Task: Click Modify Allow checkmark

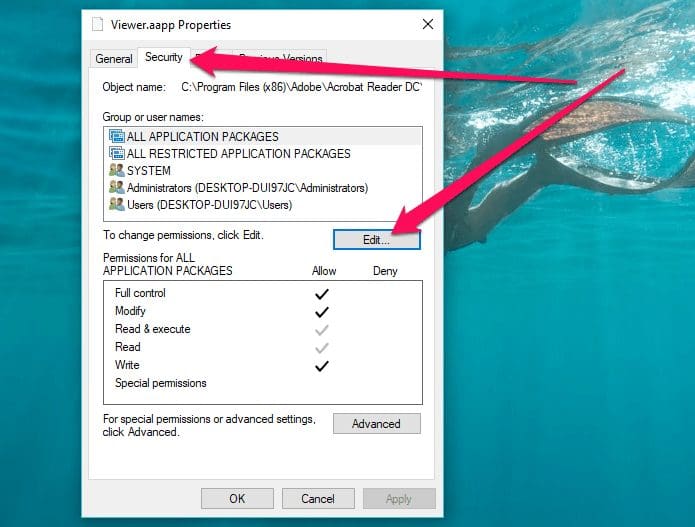Action: point(322,312)
